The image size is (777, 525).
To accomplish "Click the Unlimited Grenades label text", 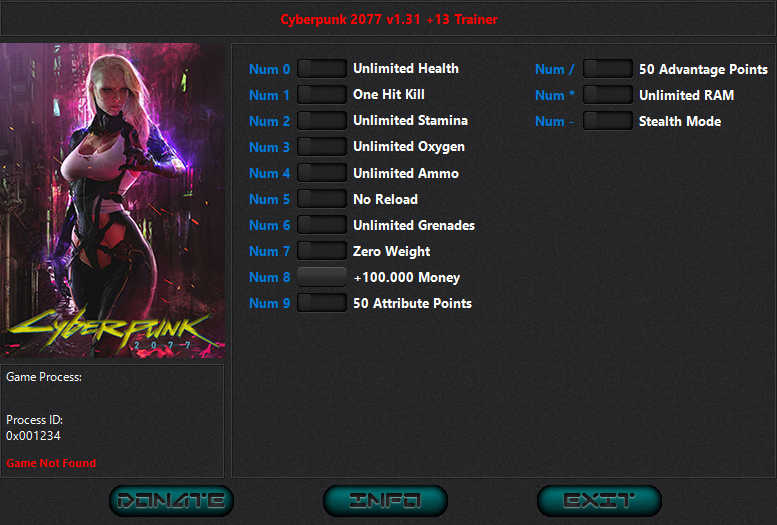I will click(414, 225).
